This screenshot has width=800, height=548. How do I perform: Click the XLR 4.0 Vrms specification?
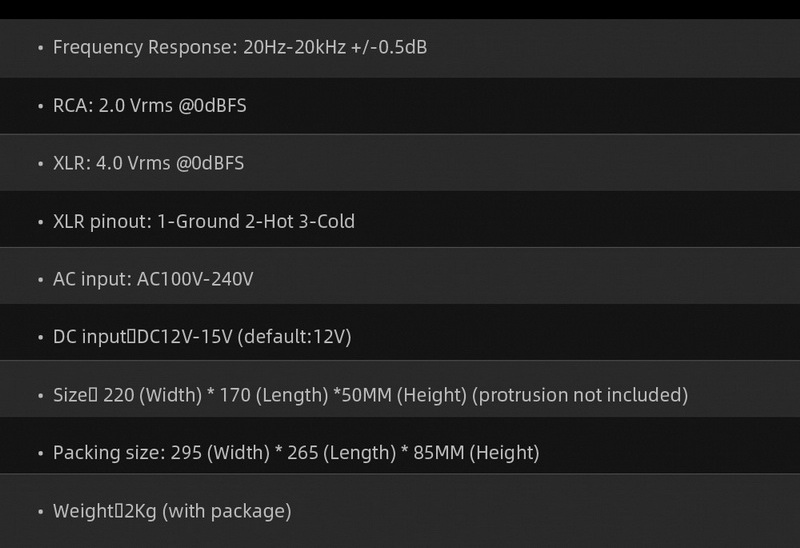pos(148,163)
